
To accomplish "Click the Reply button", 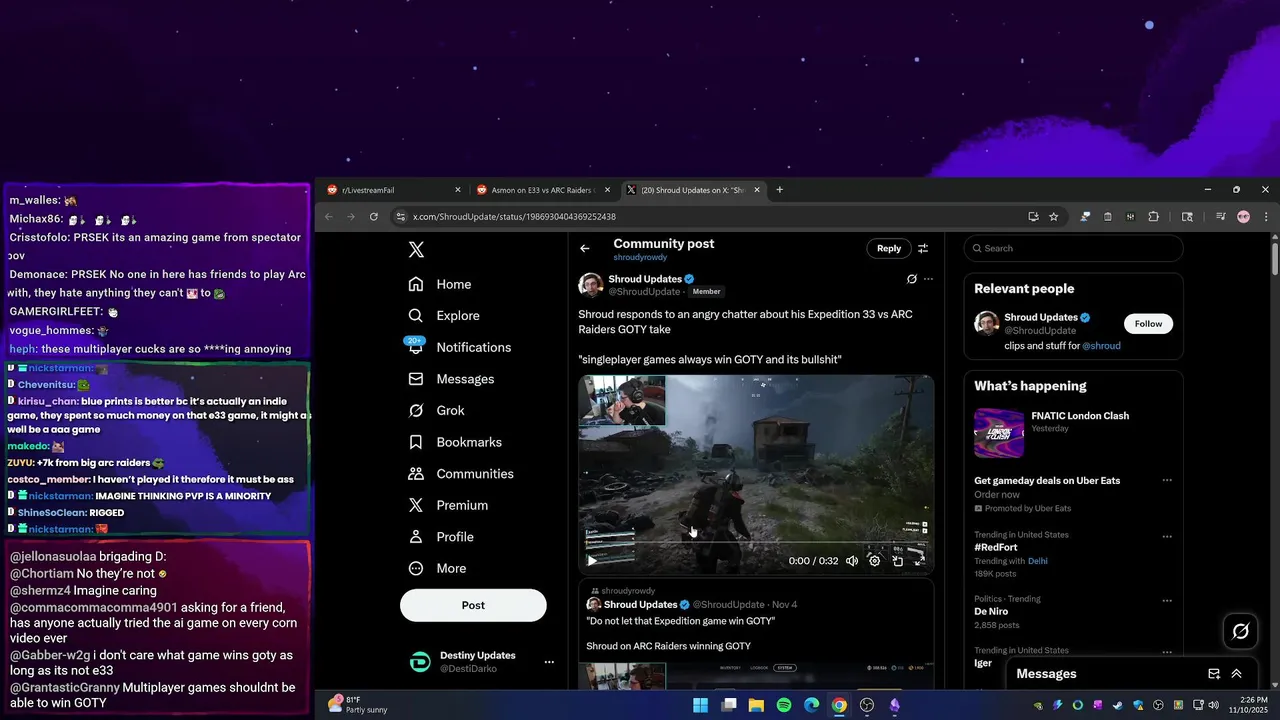I will 889,248.
